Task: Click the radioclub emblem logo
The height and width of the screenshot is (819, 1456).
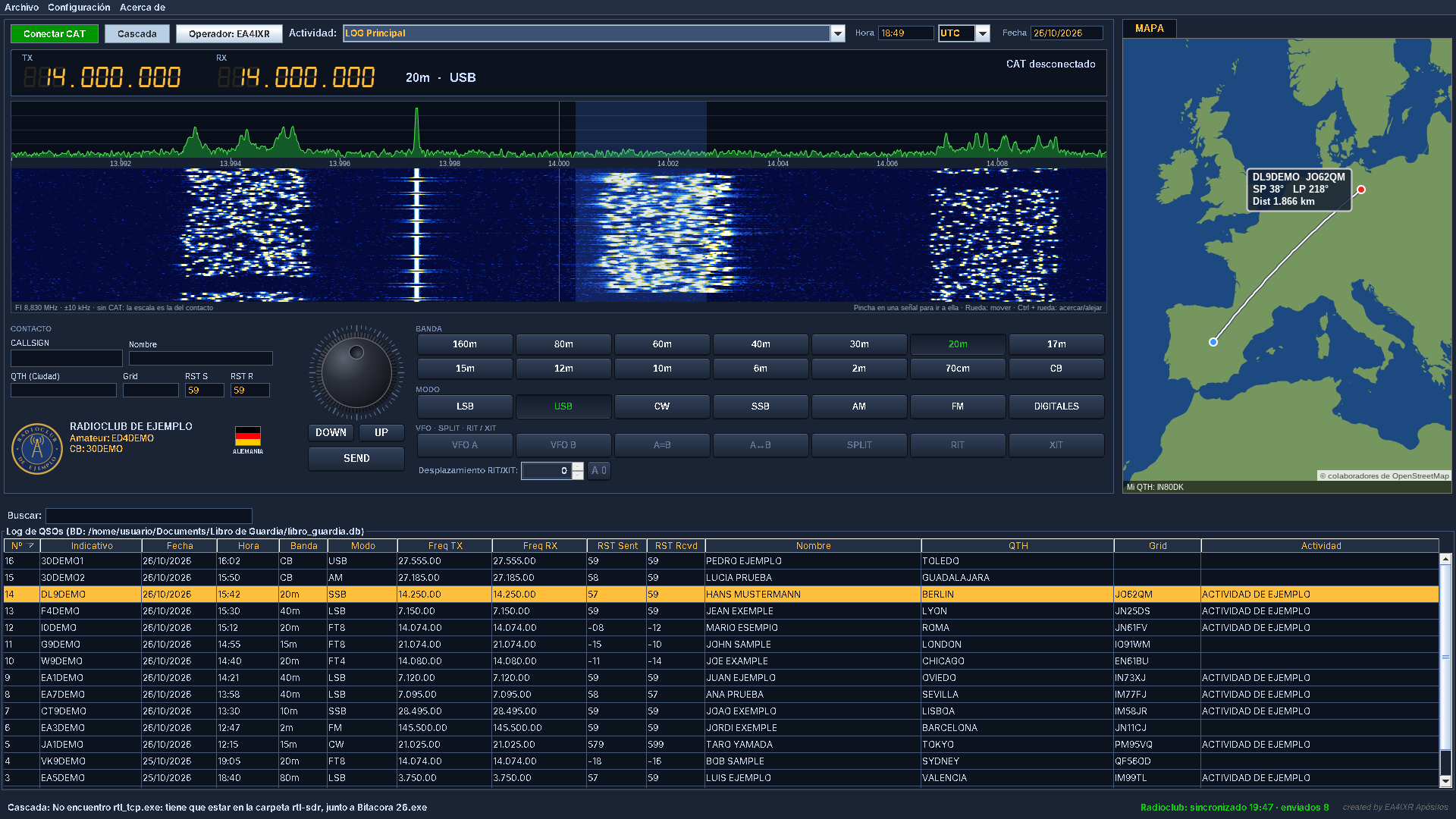Action: click(36, 448)
